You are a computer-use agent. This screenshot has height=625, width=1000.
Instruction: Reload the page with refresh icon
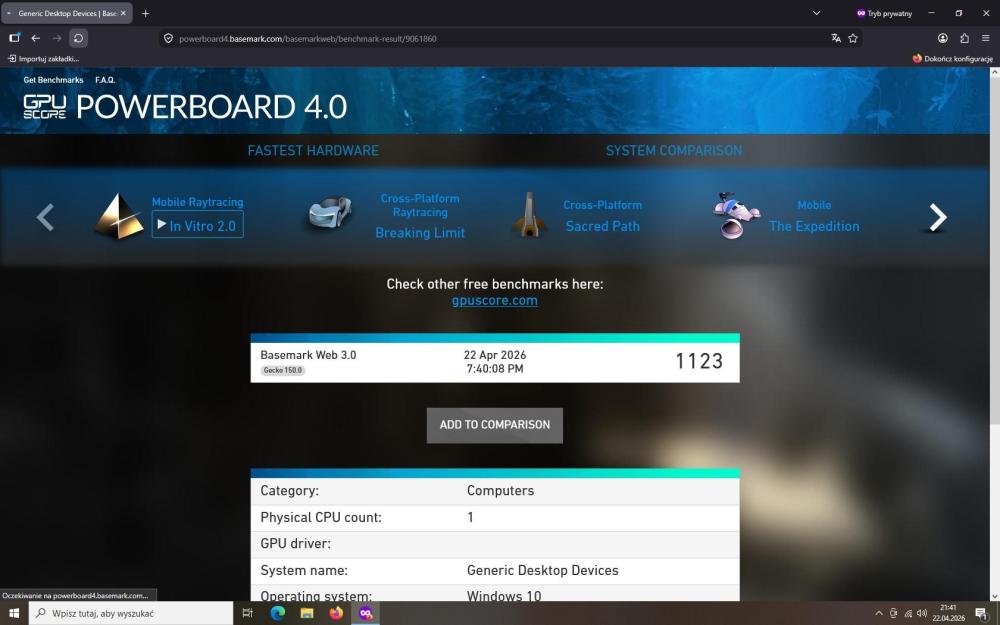(x=78, y=38)
